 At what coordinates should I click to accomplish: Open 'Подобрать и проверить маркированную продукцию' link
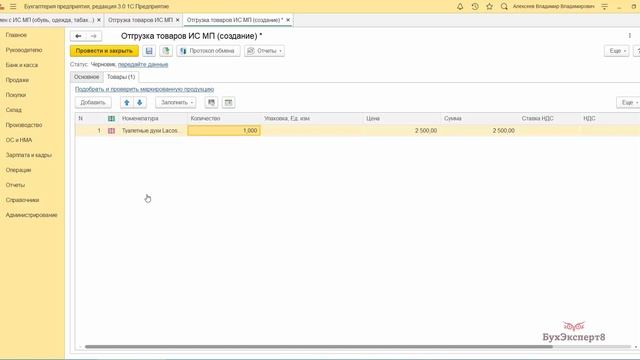(144, 89)
